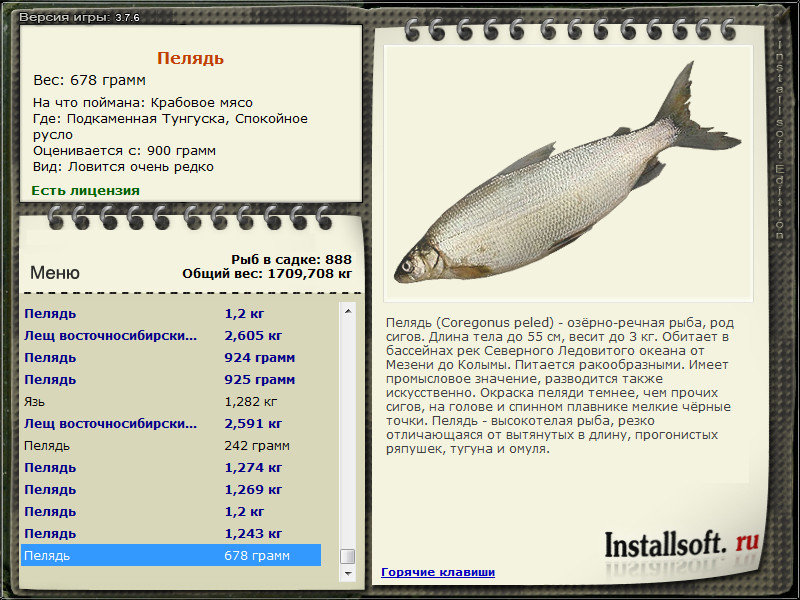Select the Лещ восточносибирский 2,591 кг row
Image resolution: width=800 pixels, height=600 pixels.
pos(171,423)
